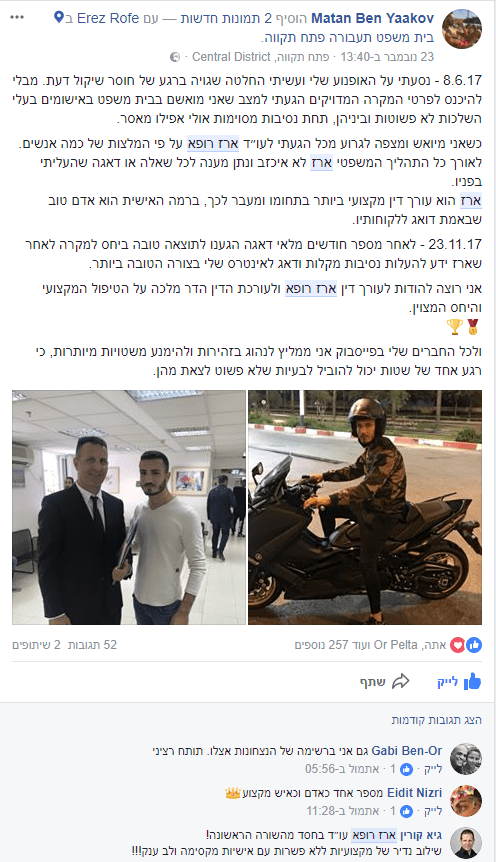
Task: Open the Matan Ben Yaakov profile link
Action: (x=372, y=18)
